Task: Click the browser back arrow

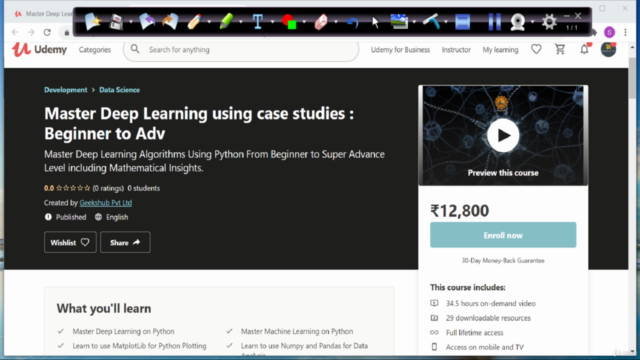Action: click(15, 32)
